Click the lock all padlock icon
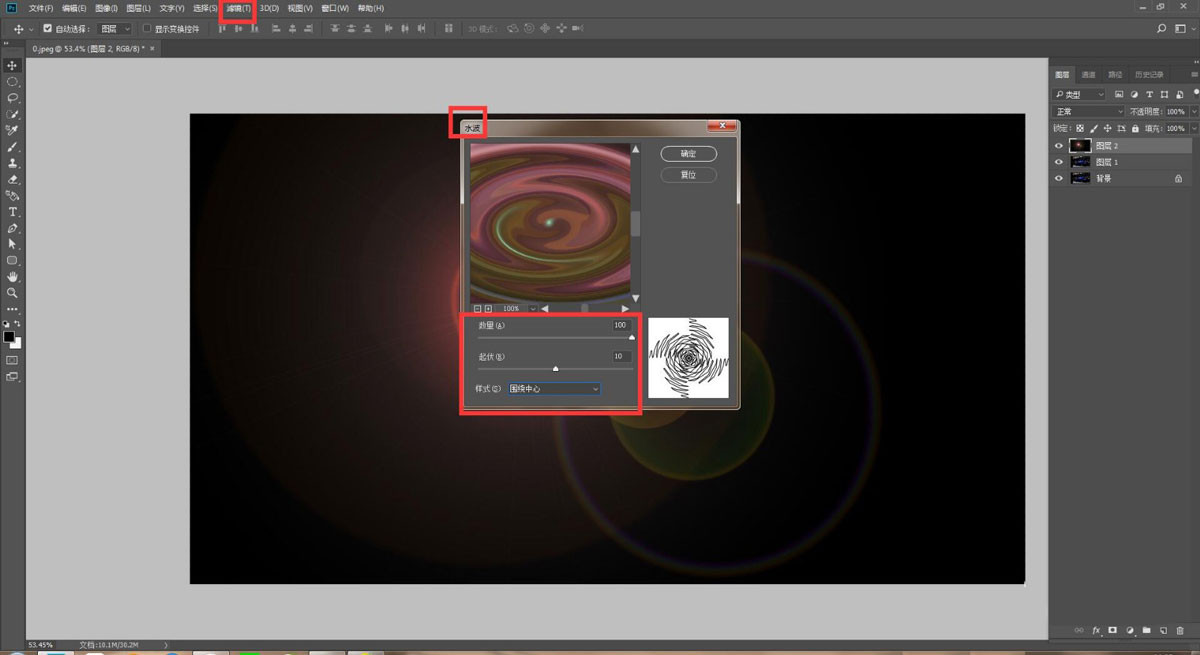The image size is (1200, 655). tap(1134, 128)
